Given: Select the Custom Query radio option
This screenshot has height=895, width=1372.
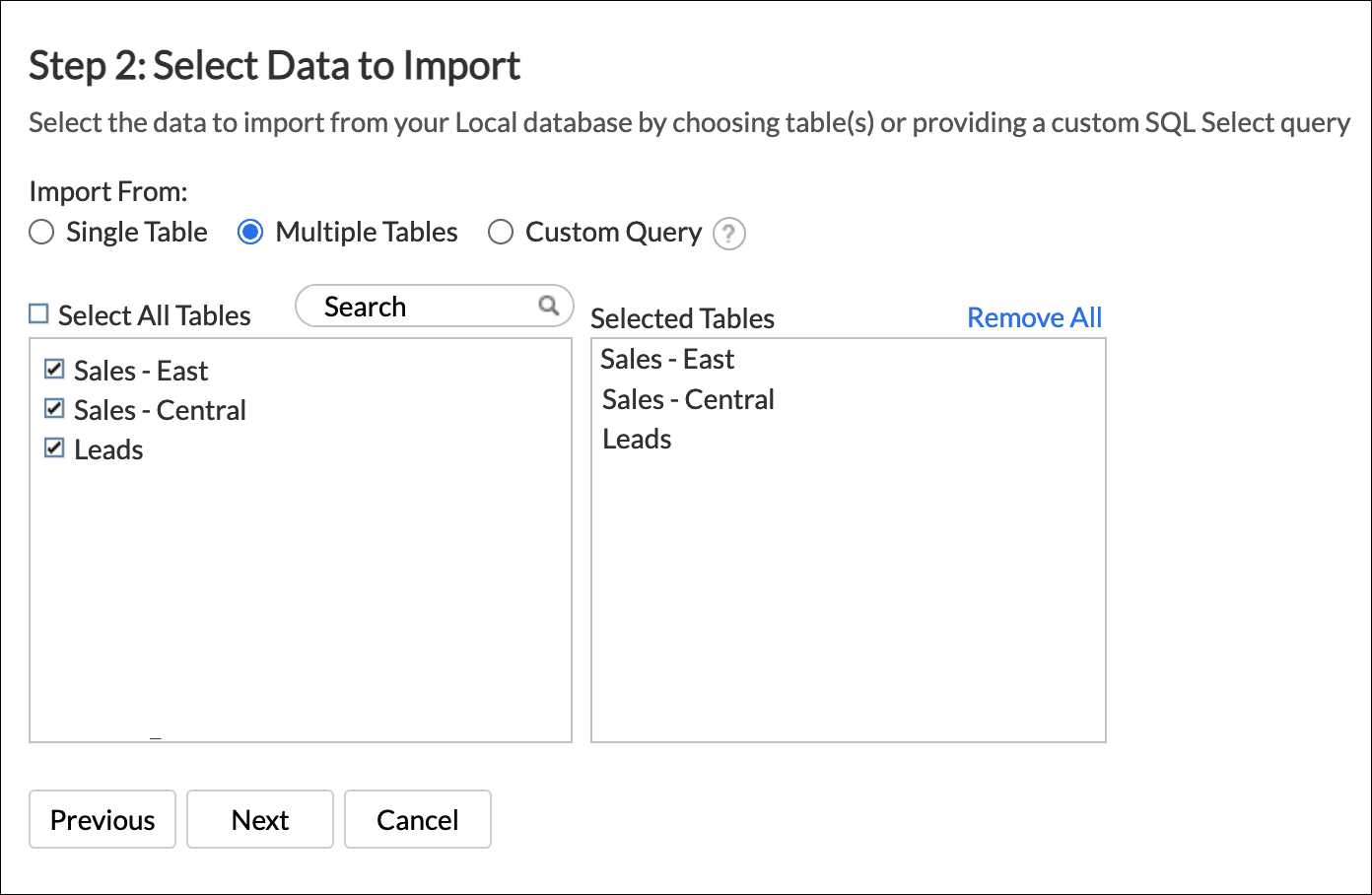Looking at the screenshot, I should pyautogui.click(x=501, y=232).
